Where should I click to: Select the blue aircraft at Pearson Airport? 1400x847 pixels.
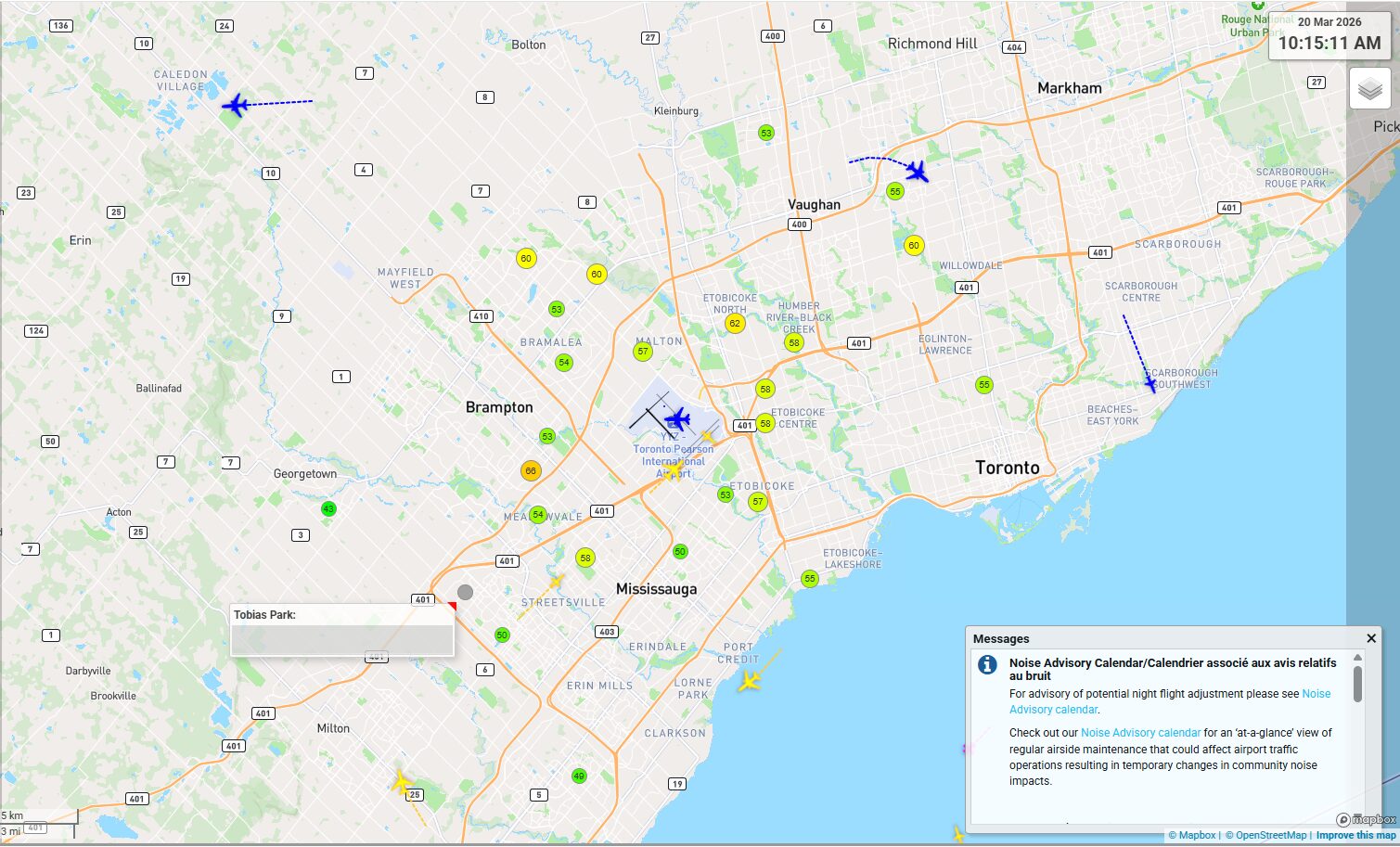click(x=678, y=418)
